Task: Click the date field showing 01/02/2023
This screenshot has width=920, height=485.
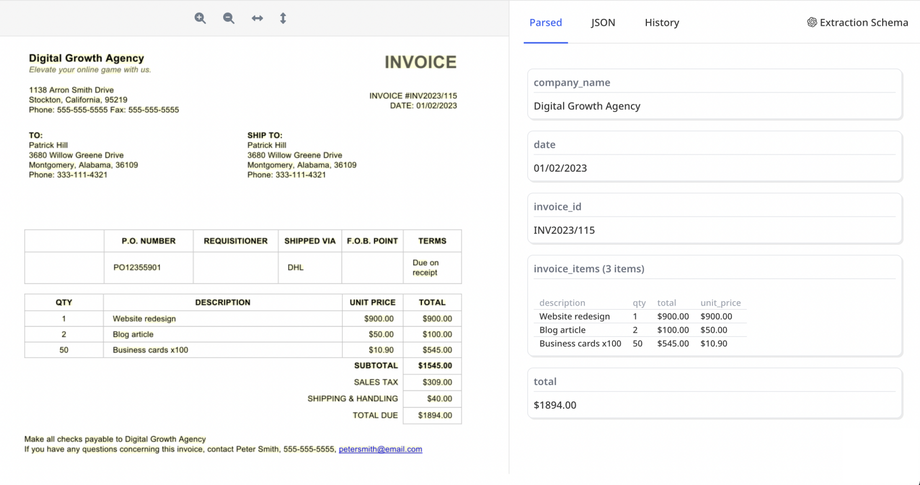Action: 560,168
